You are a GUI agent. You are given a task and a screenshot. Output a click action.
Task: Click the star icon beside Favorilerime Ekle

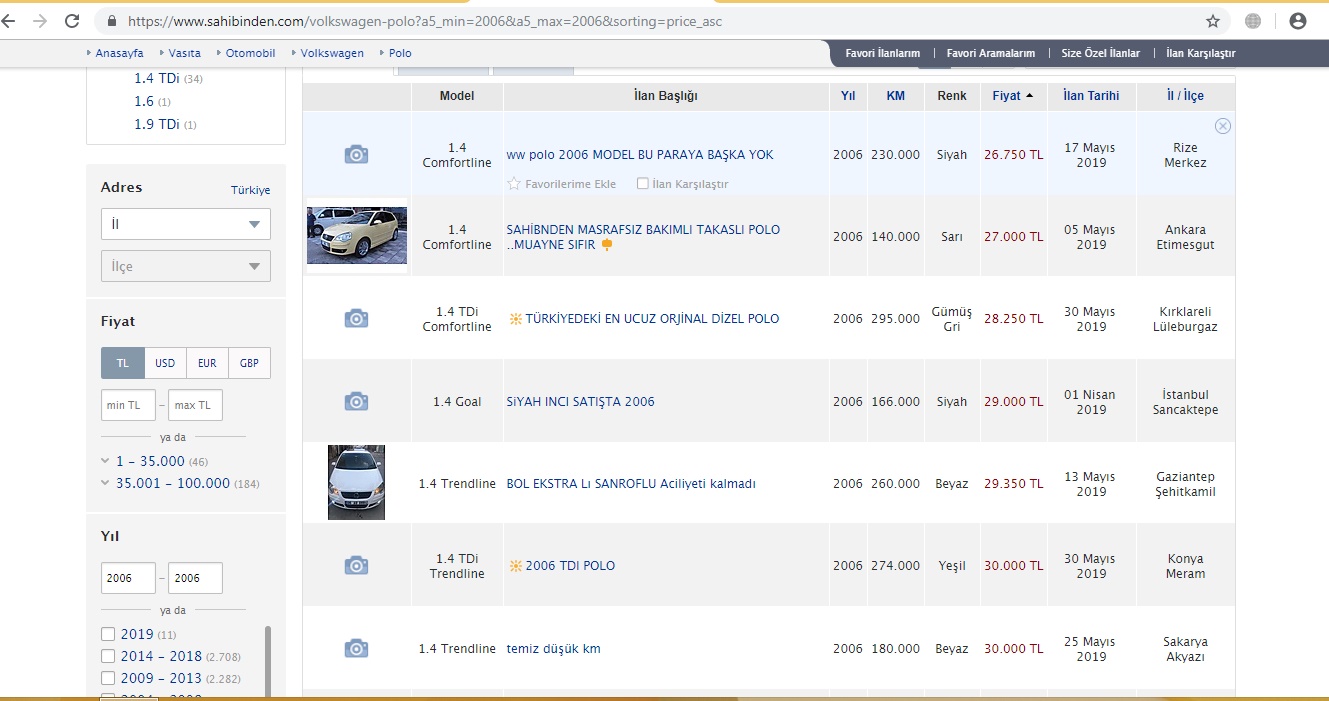[514, 184]
